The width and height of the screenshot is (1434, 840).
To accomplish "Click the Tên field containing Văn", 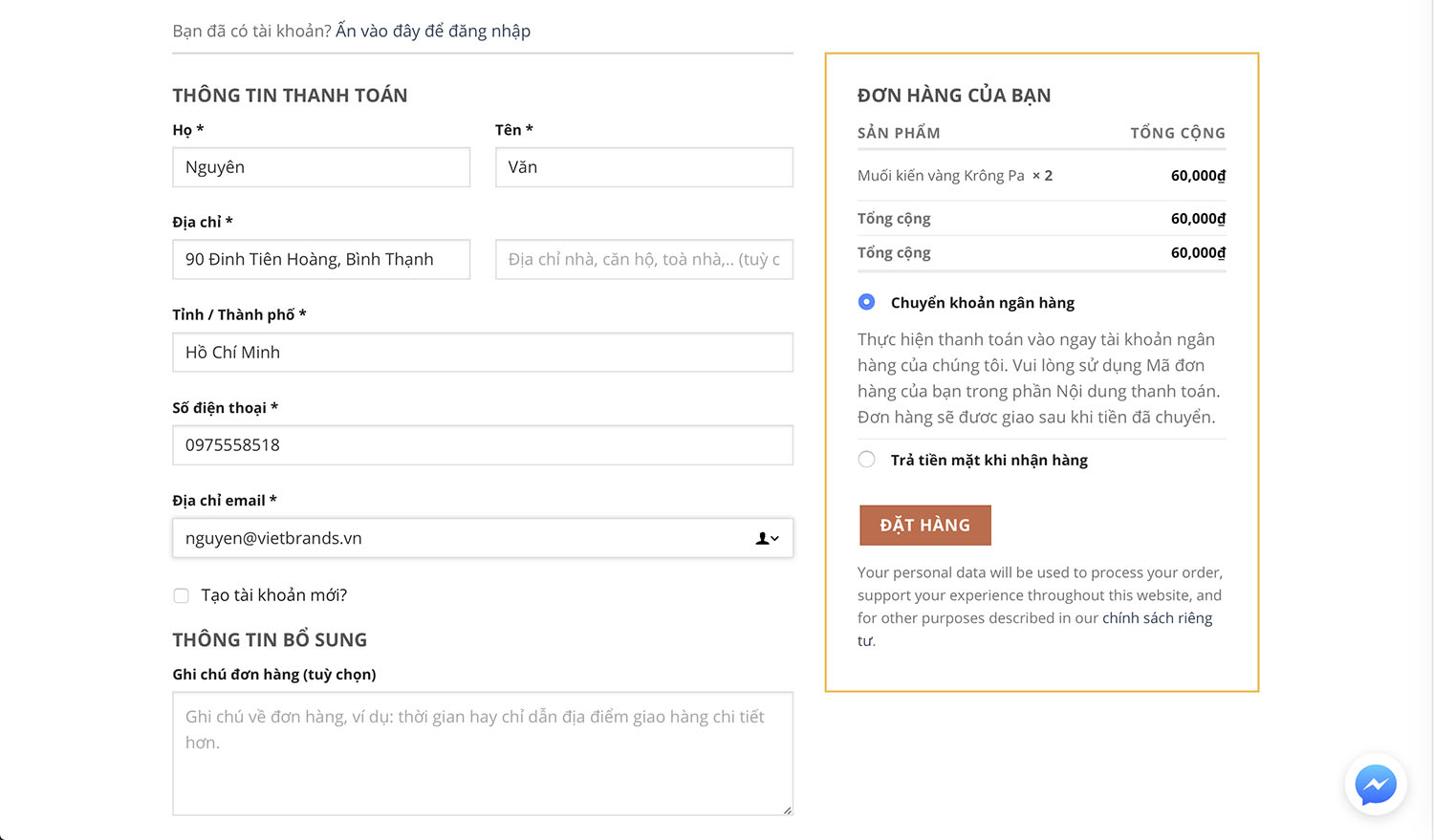I will [x=643, y=167].
